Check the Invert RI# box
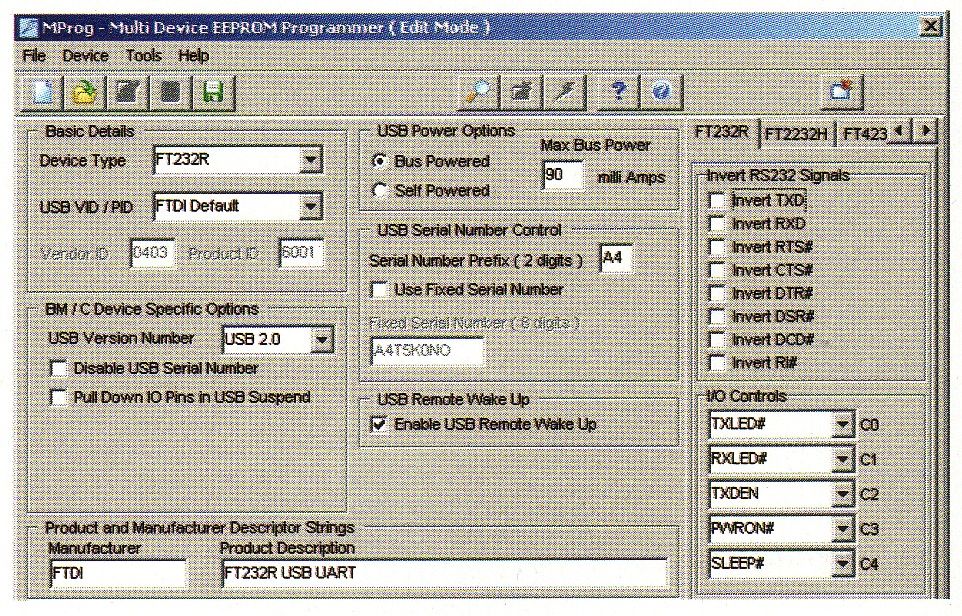This screenshot has height=616, width=962. 717,363
